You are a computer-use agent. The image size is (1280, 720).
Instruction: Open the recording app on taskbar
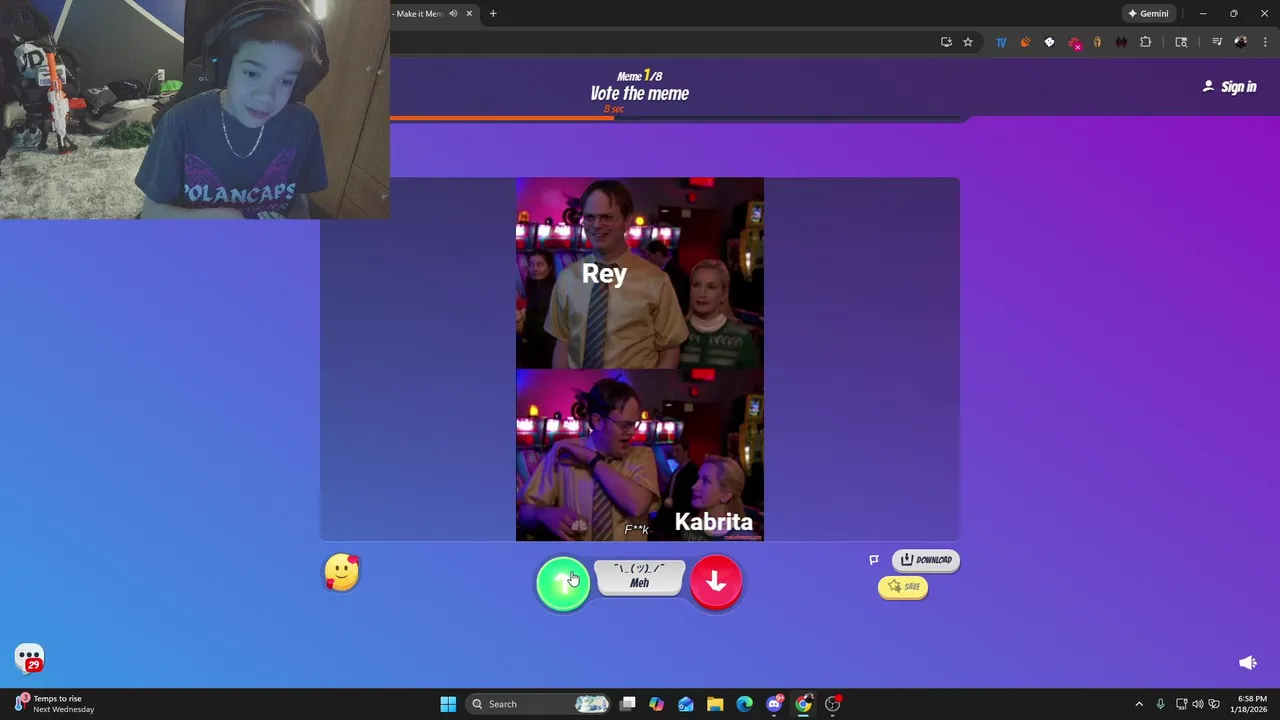[x=833, y=704]
